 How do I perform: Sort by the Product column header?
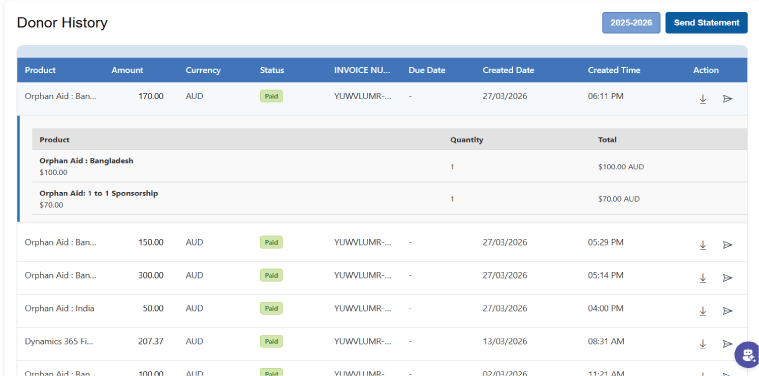coord(40,70)
